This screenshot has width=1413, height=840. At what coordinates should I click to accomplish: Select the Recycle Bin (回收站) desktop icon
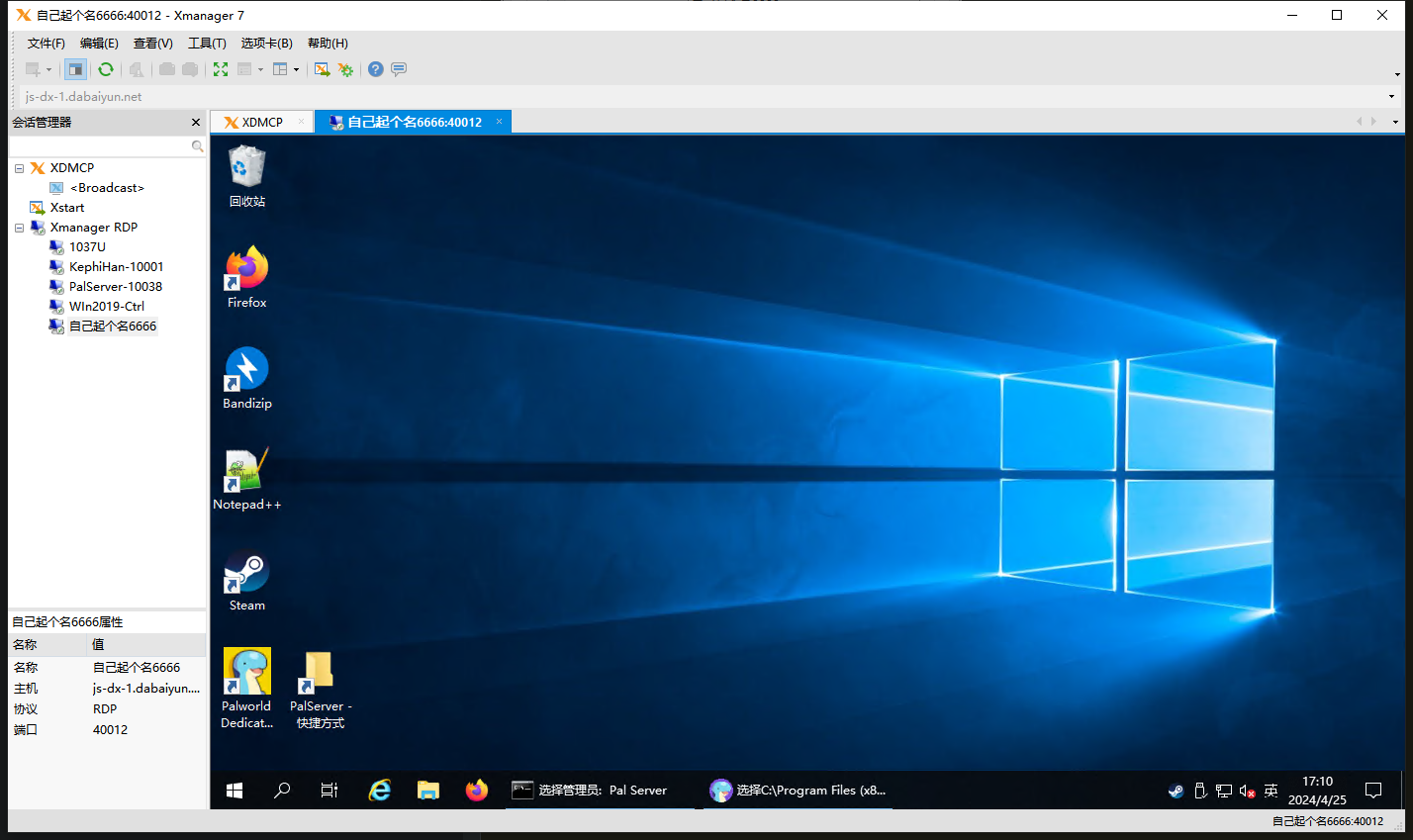tap(247, 177)
